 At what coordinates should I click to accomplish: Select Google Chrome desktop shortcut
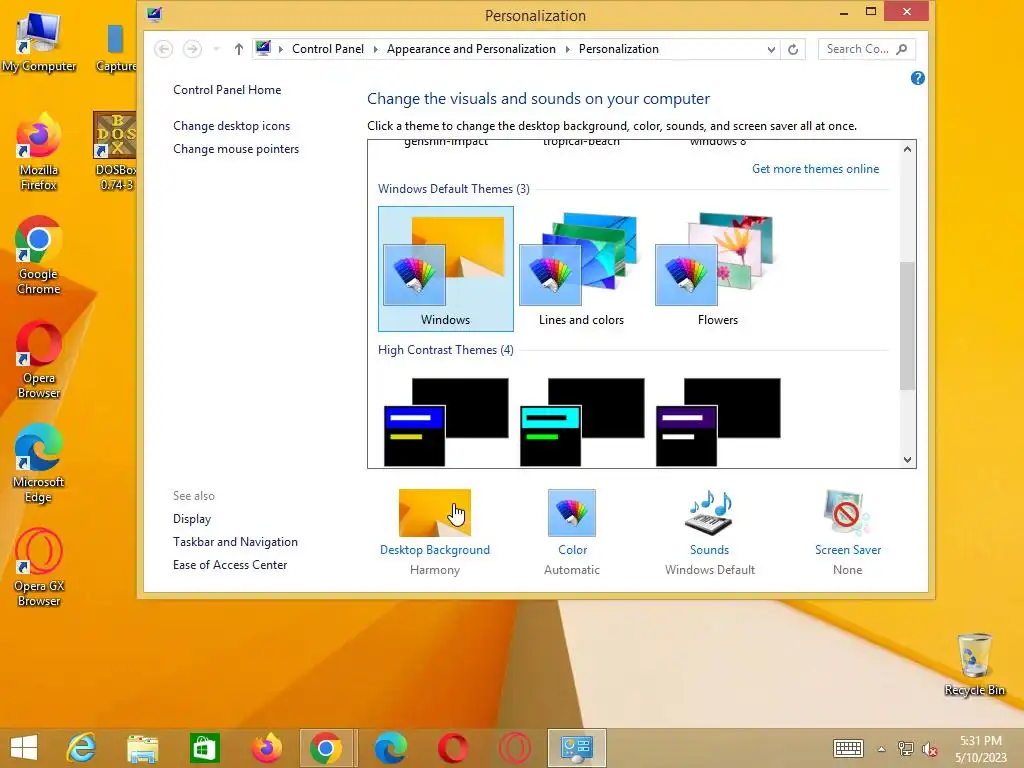coord(39,255)
